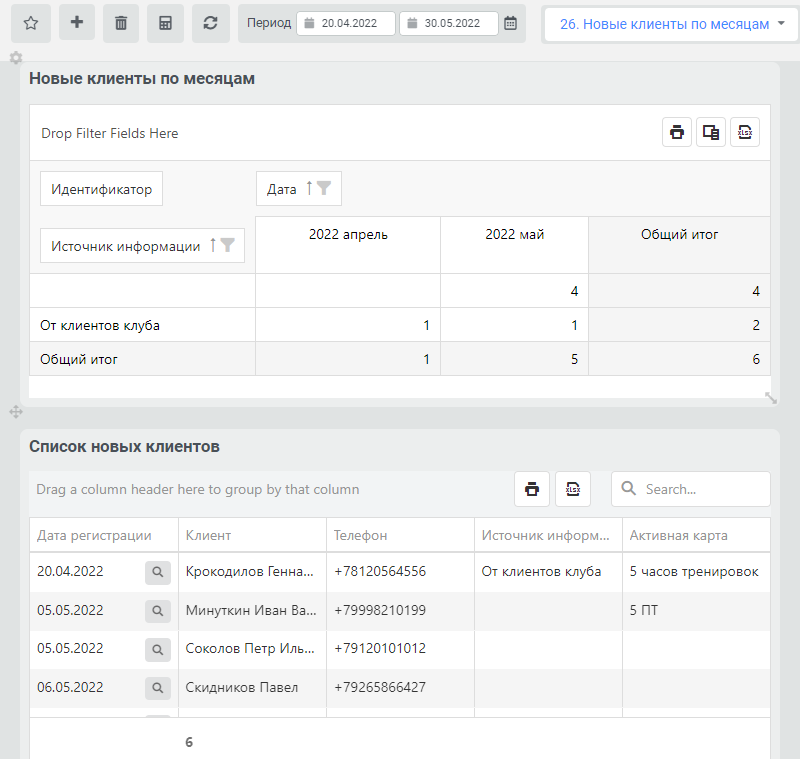Click the trash delete icon
This screenshot has width=800, height=759.
point(121,23)
